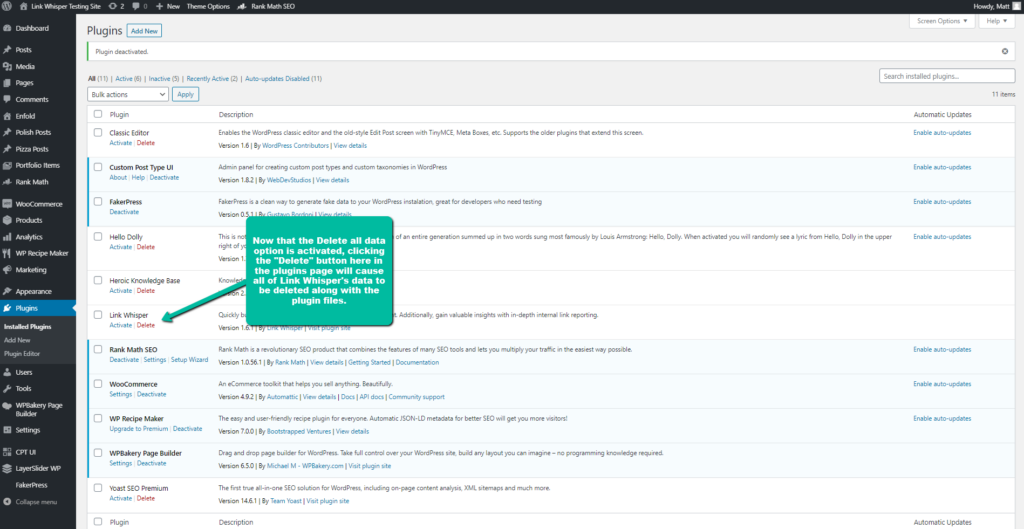The image size is (1024, 529).
Task: Check the Classic Editor plugin checkbox
Action: coord(98,133)
